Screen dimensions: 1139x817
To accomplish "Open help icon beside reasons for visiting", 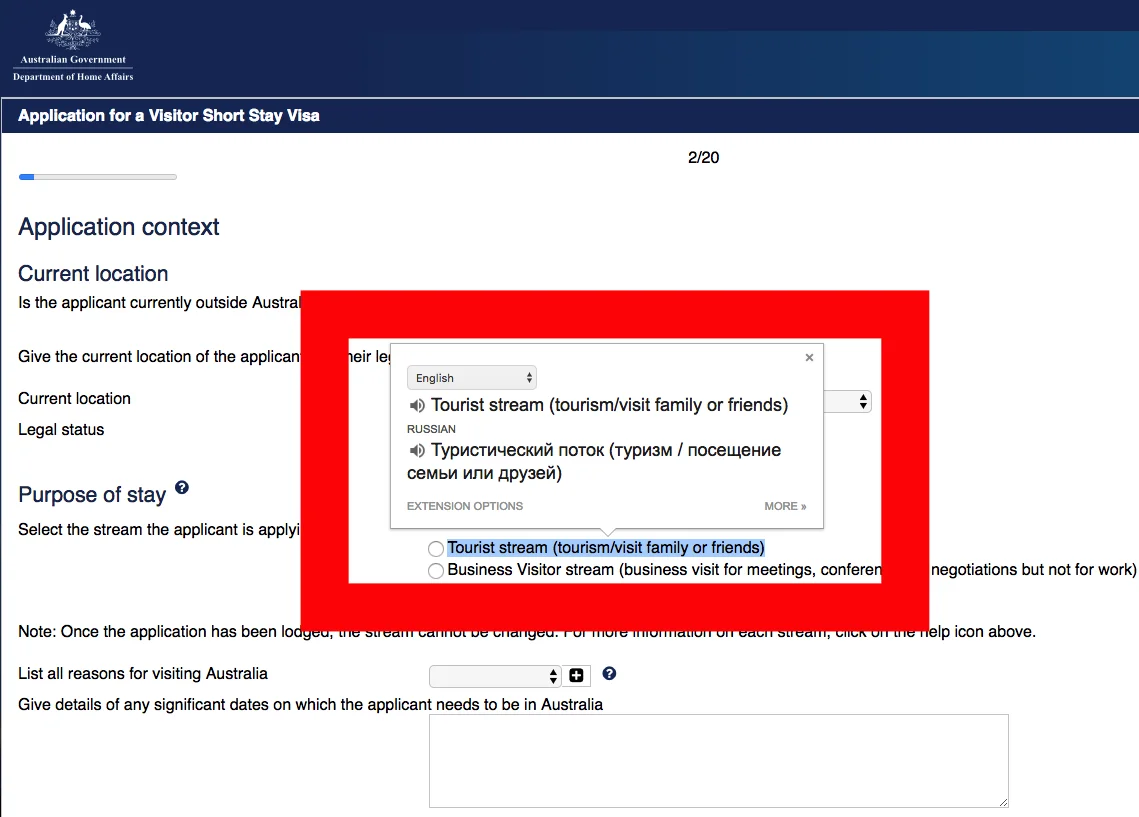I will point(609,674).
